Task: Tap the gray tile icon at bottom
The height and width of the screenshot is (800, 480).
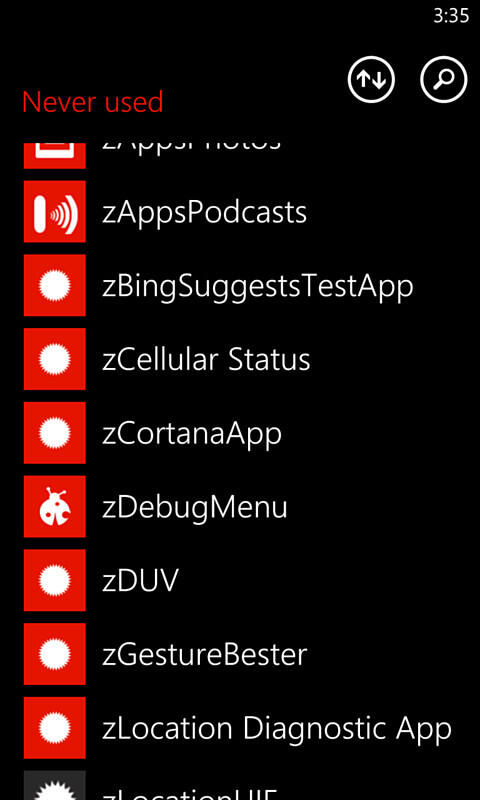Action: pyautogui.click(x=55, y=785)
